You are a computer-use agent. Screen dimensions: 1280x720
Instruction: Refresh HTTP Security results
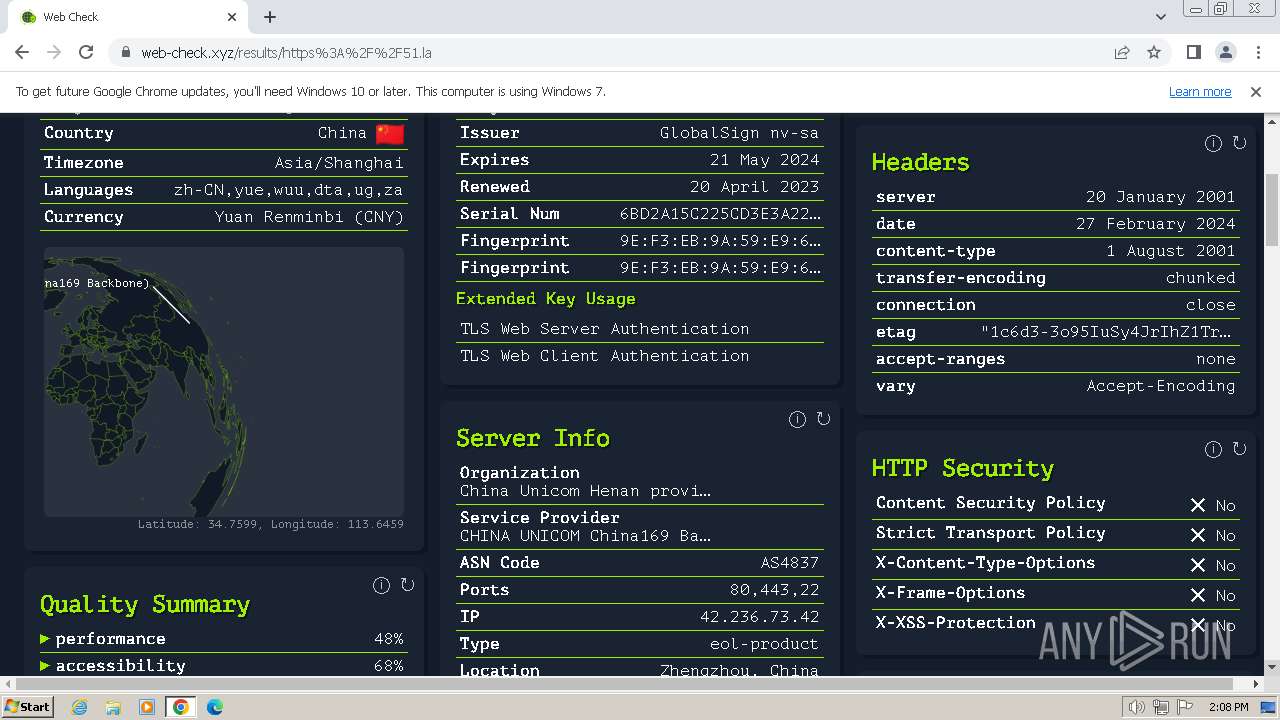(1239, 449)
